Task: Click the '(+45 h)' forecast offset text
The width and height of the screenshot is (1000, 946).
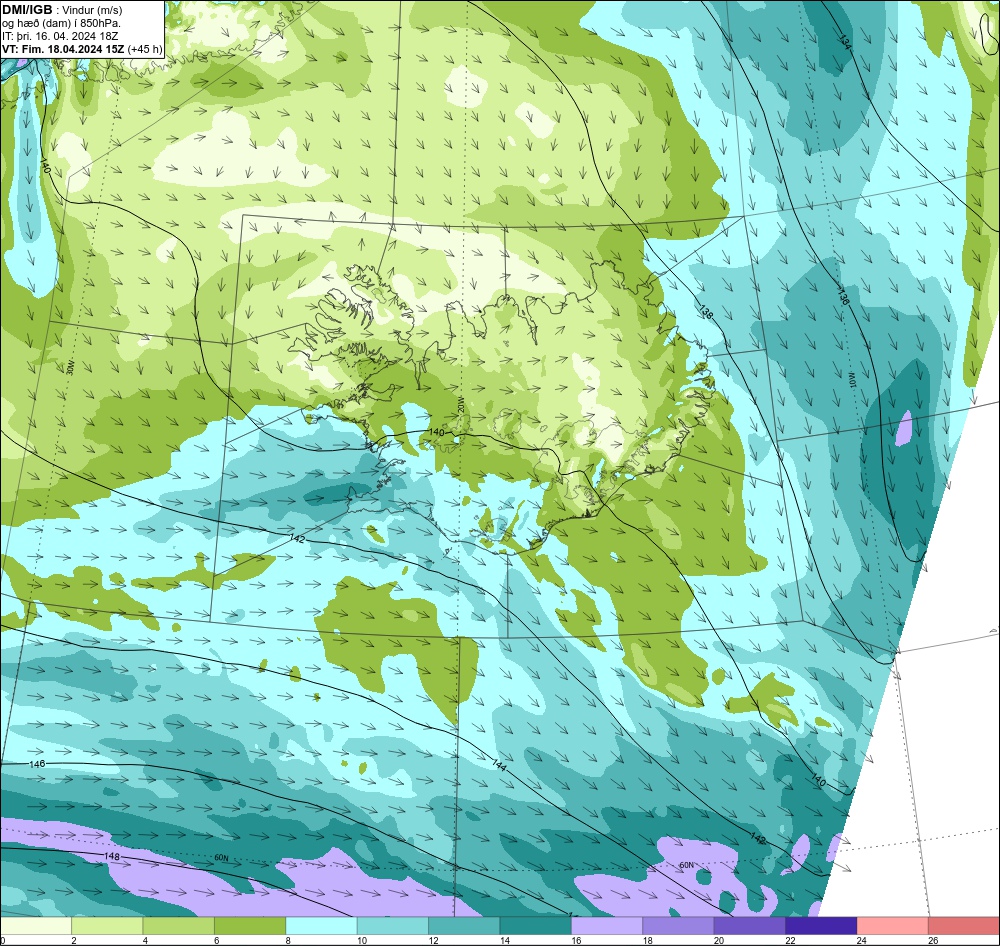Action: point(145,49)
